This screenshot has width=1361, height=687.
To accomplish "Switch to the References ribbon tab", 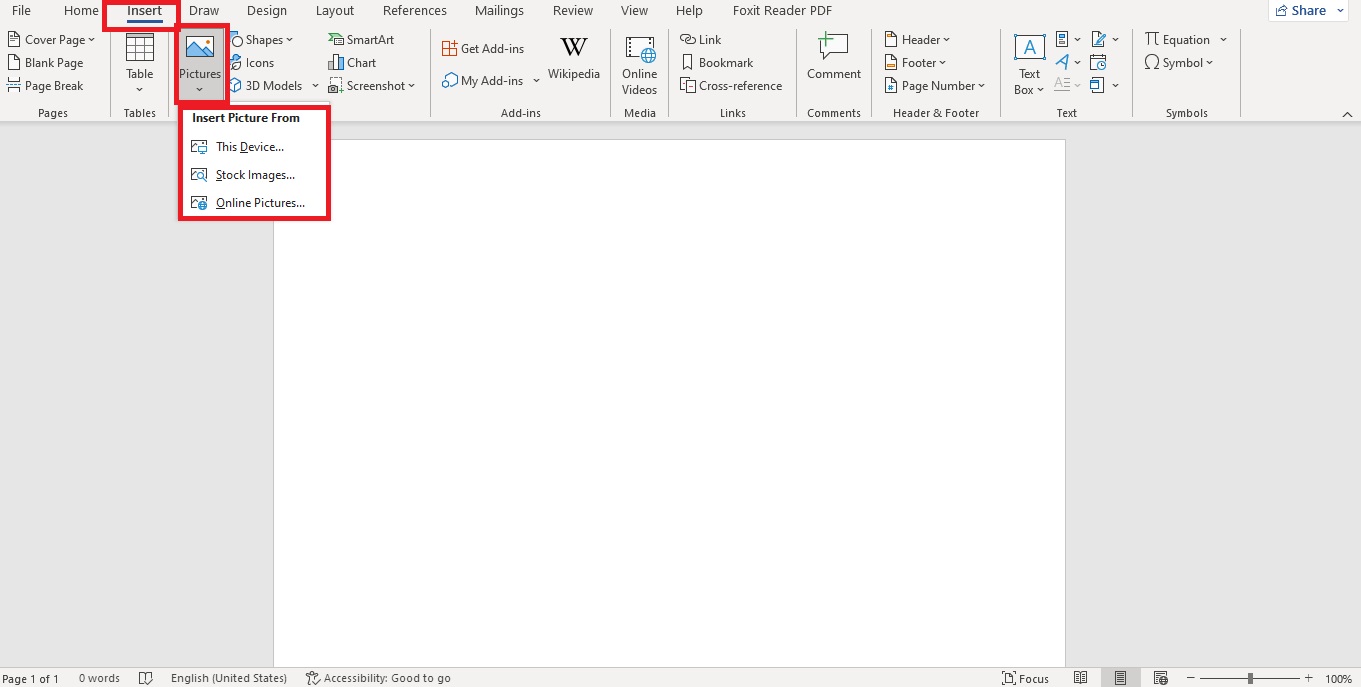I will [414, 11].
